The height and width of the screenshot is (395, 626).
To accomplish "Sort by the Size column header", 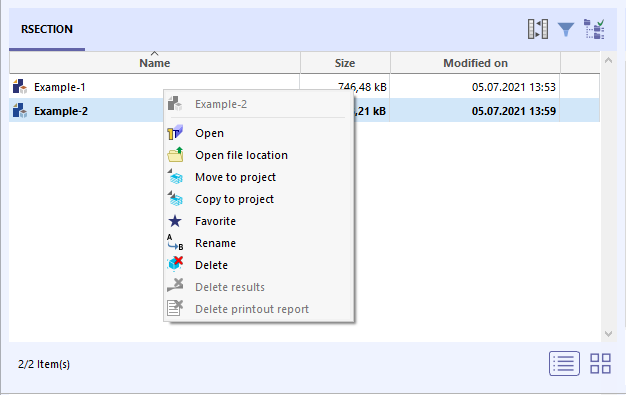I will point(345,63).
